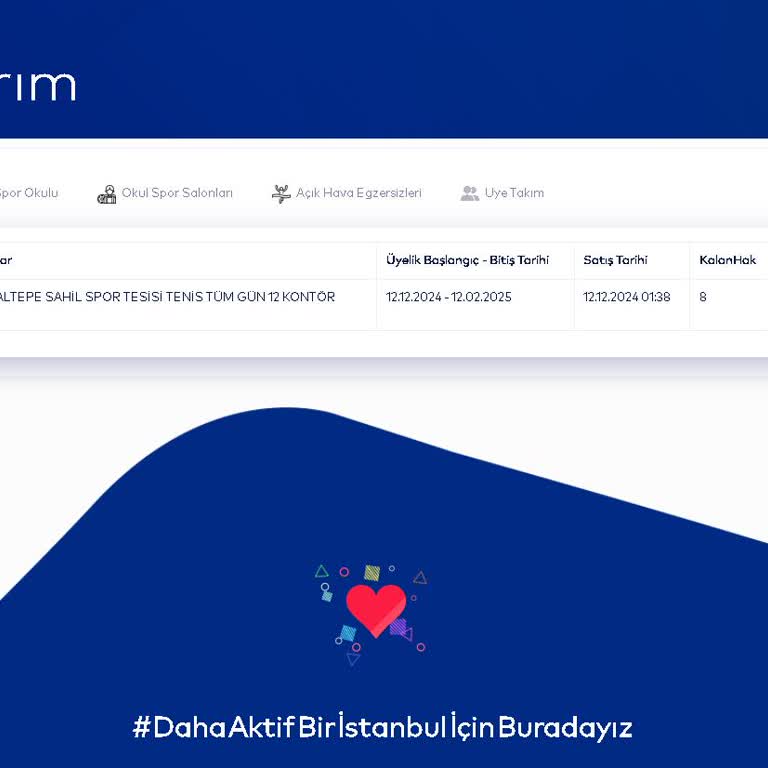Open the Spor Okulu tab
Viewport: 768px width, 768px height.
coord(29,193)
